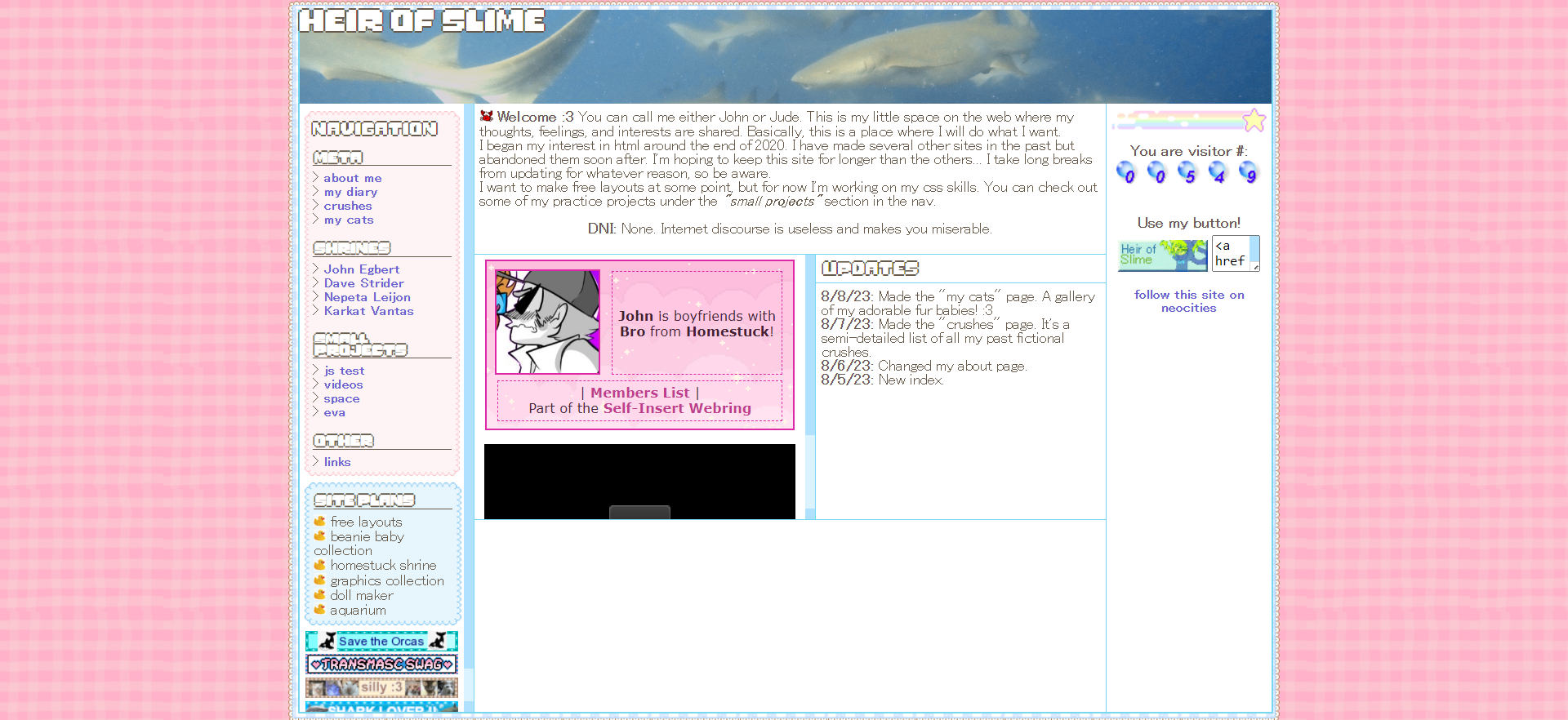This screenshot has width=1568, height=720.
Task: Click the duck icon beside 'free layouts'
Action: click(x=319, y=521)
